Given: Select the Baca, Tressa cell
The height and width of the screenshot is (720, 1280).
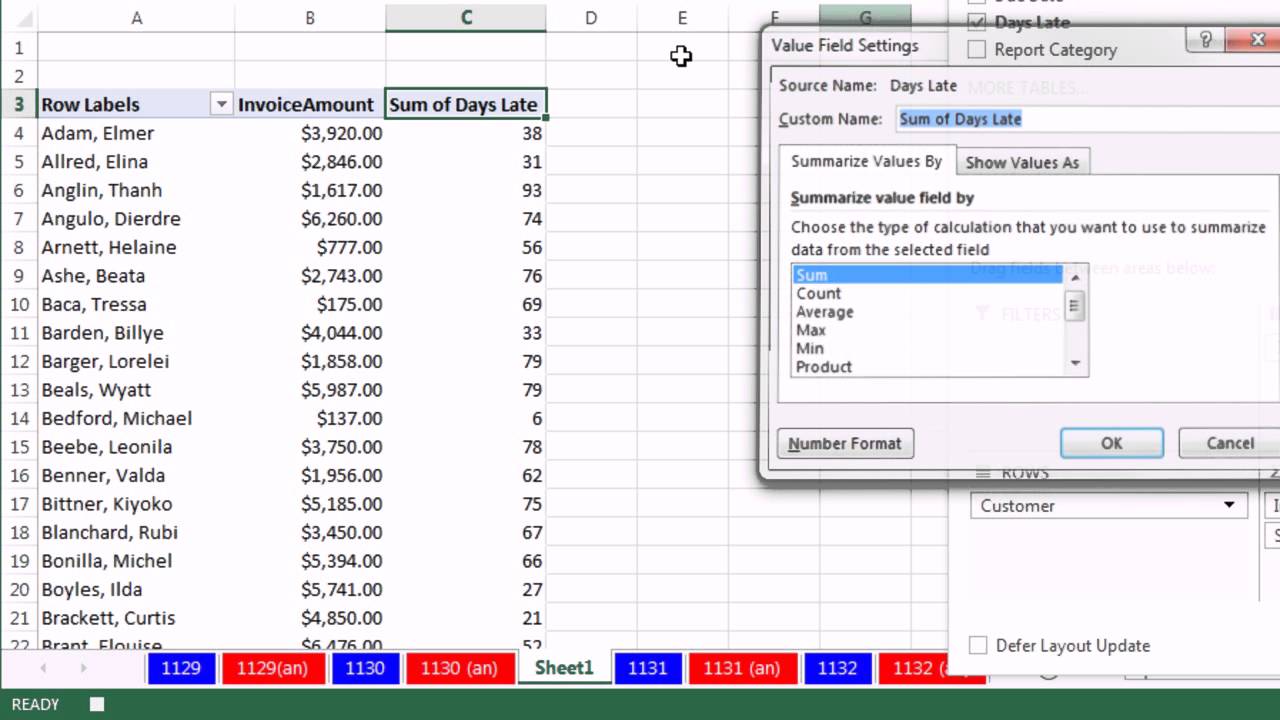Looking at the screenshot, I should click(136, 304).
